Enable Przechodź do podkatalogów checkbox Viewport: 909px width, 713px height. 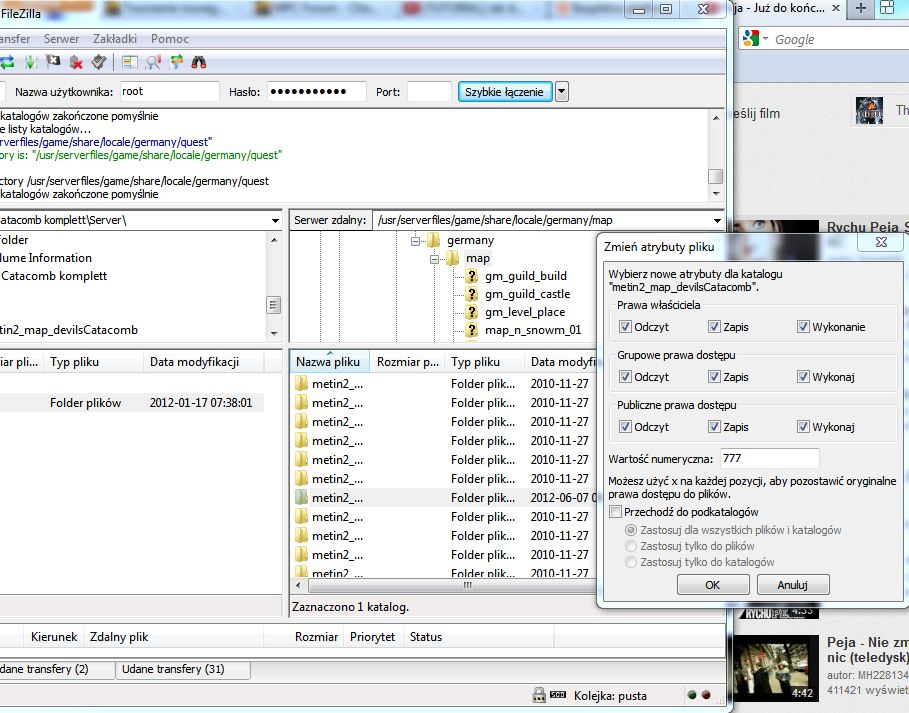click(616, 512)
